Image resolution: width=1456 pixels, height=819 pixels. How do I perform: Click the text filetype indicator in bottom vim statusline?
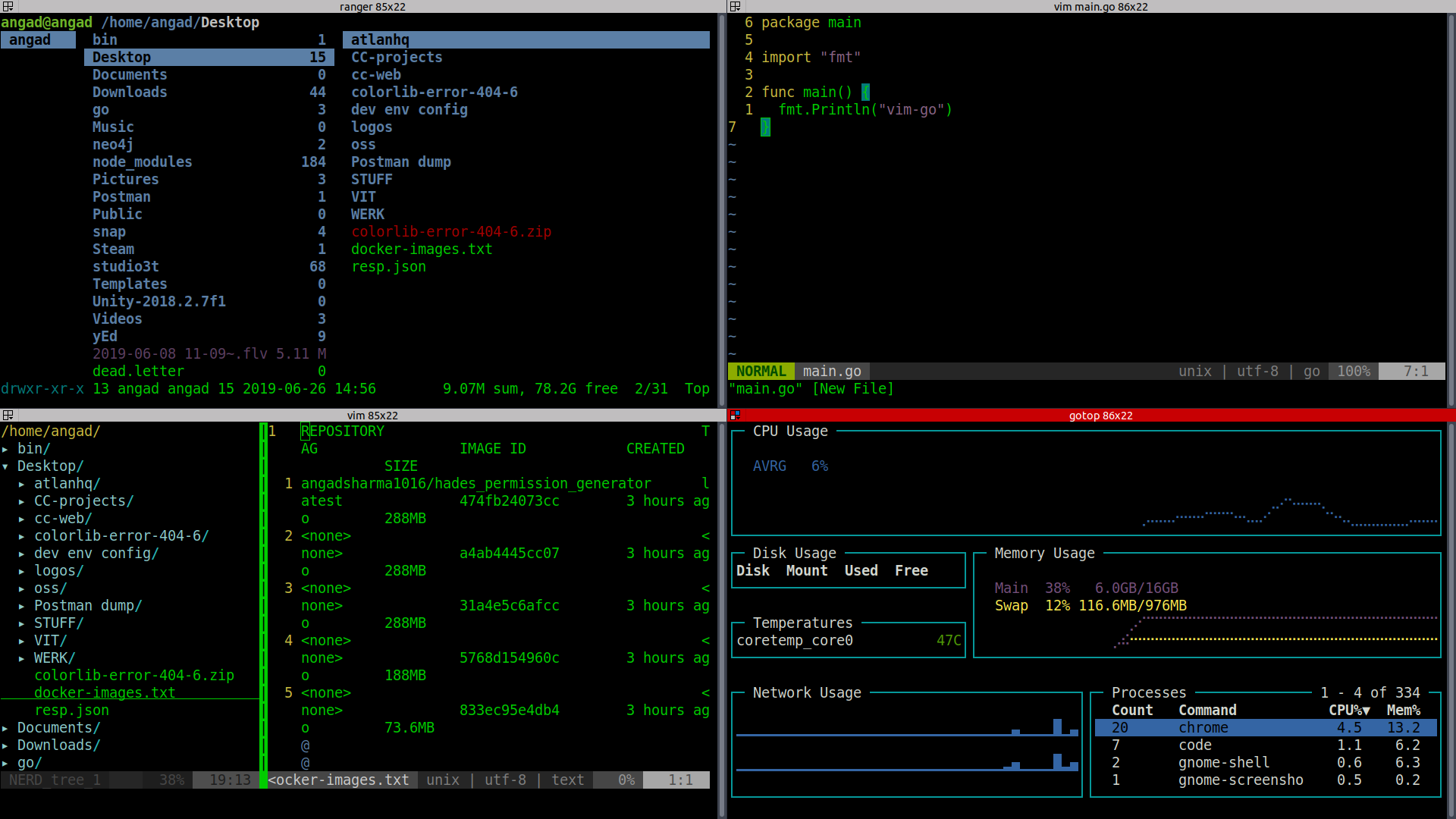pyautogui.click(x=567, y=780)
